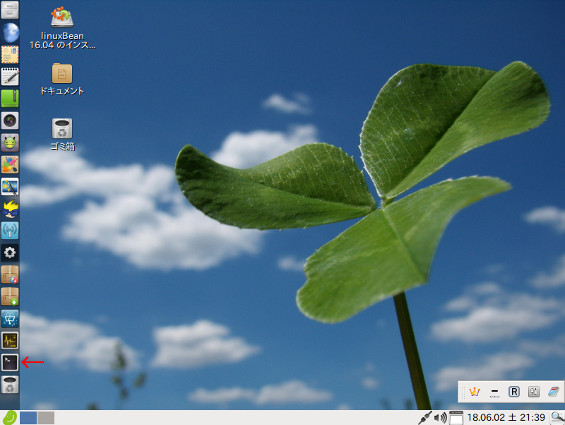Select the ドキュメント folder on desktop
The width and height of the screenshot is (565, 425).
click(x=62, y=79)
